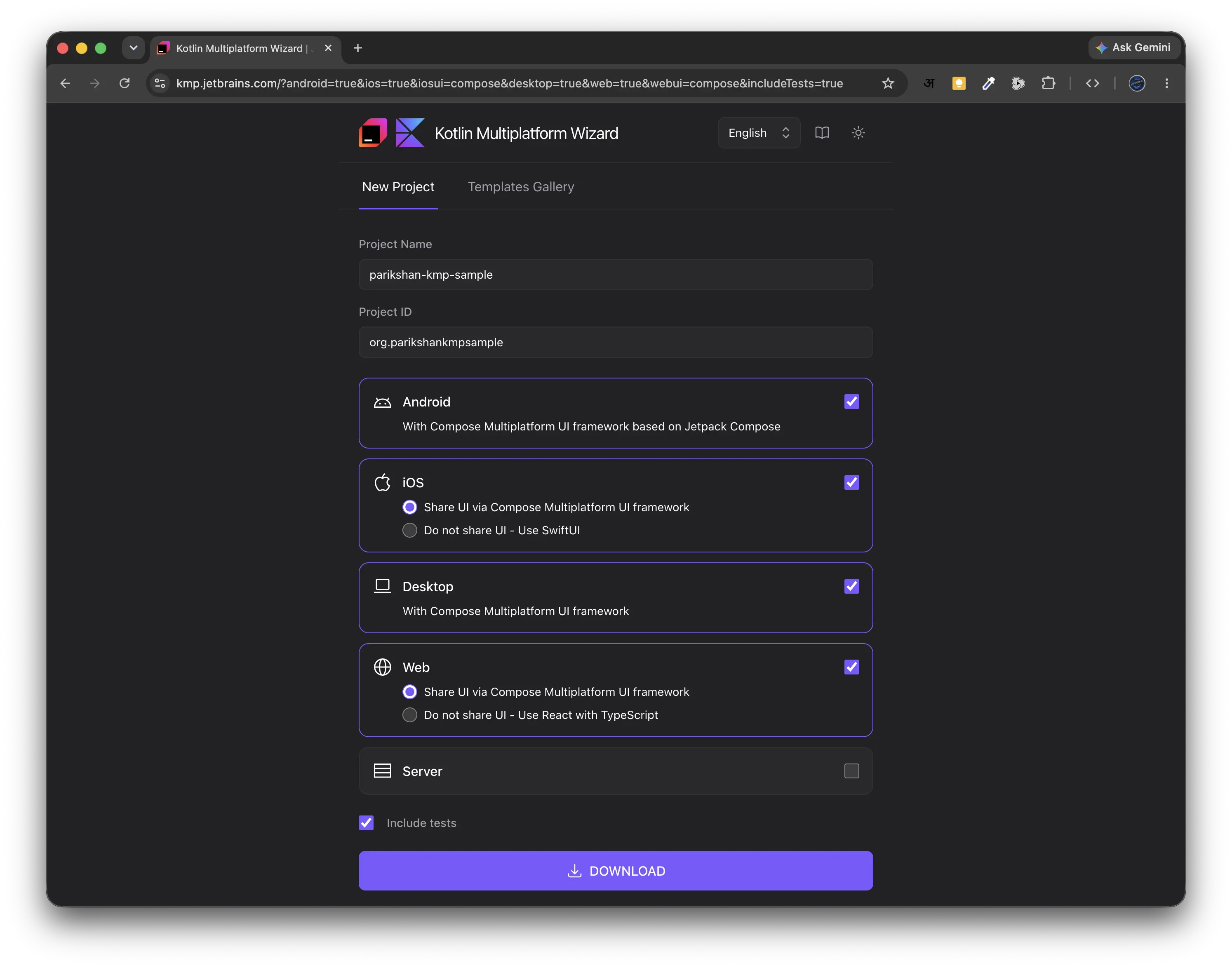The height and width of the screenshot is (968, 1232).
Task: Open the English language dropdown
Action: (759, 133)
